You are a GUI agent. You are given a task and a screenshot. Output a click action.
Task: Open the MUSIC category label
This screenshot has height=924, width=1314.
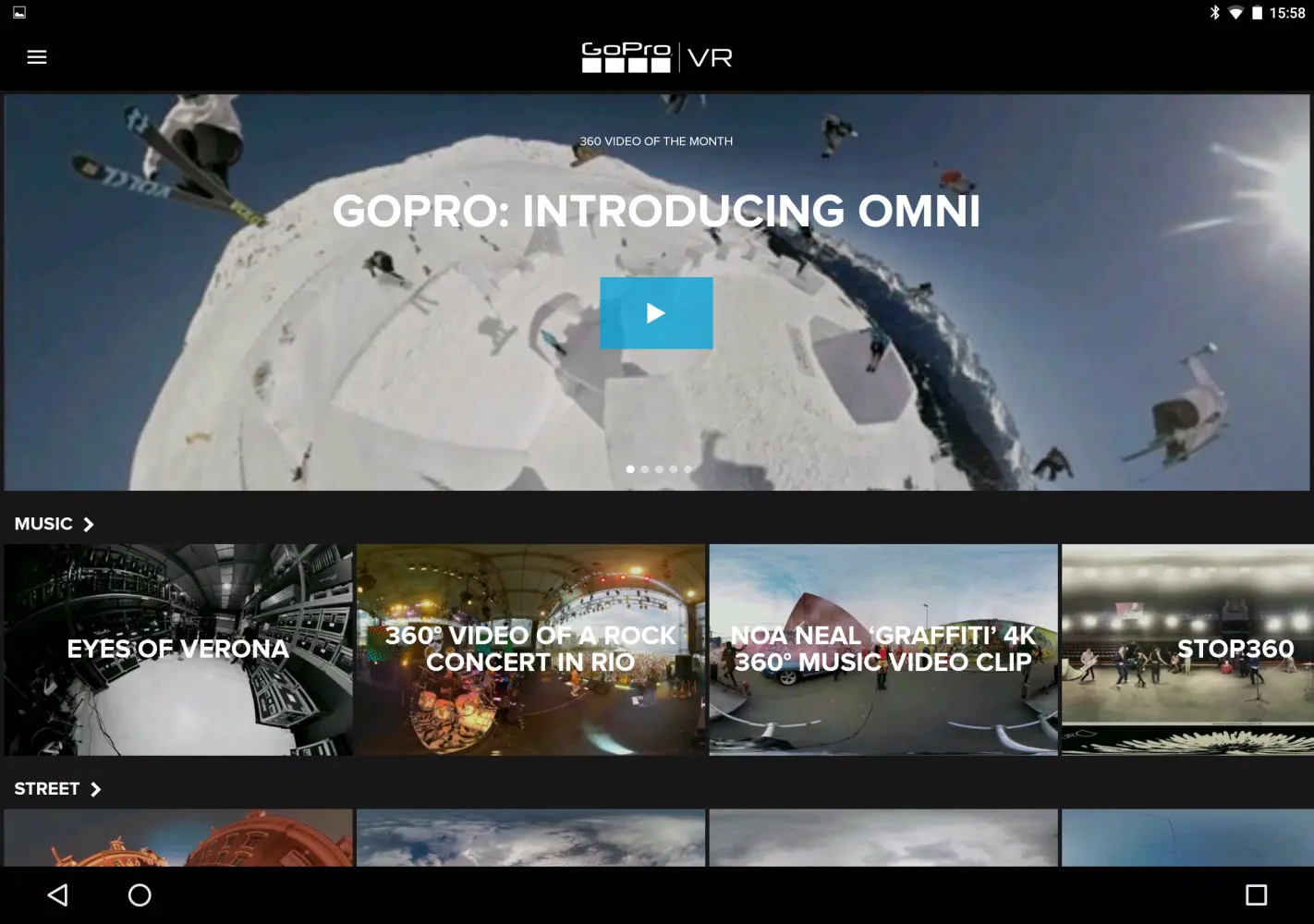click(43, 524)
